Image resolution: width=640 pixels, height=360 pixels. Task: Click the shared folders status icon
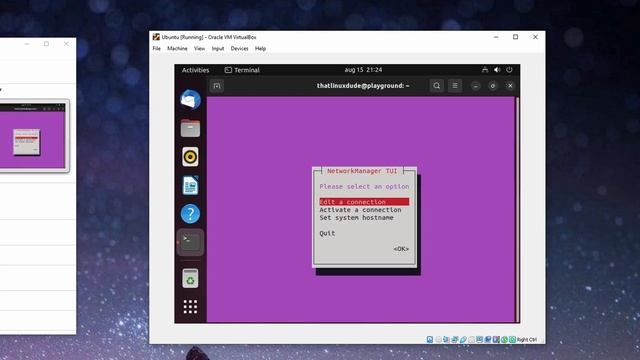[x=471, y=340]
